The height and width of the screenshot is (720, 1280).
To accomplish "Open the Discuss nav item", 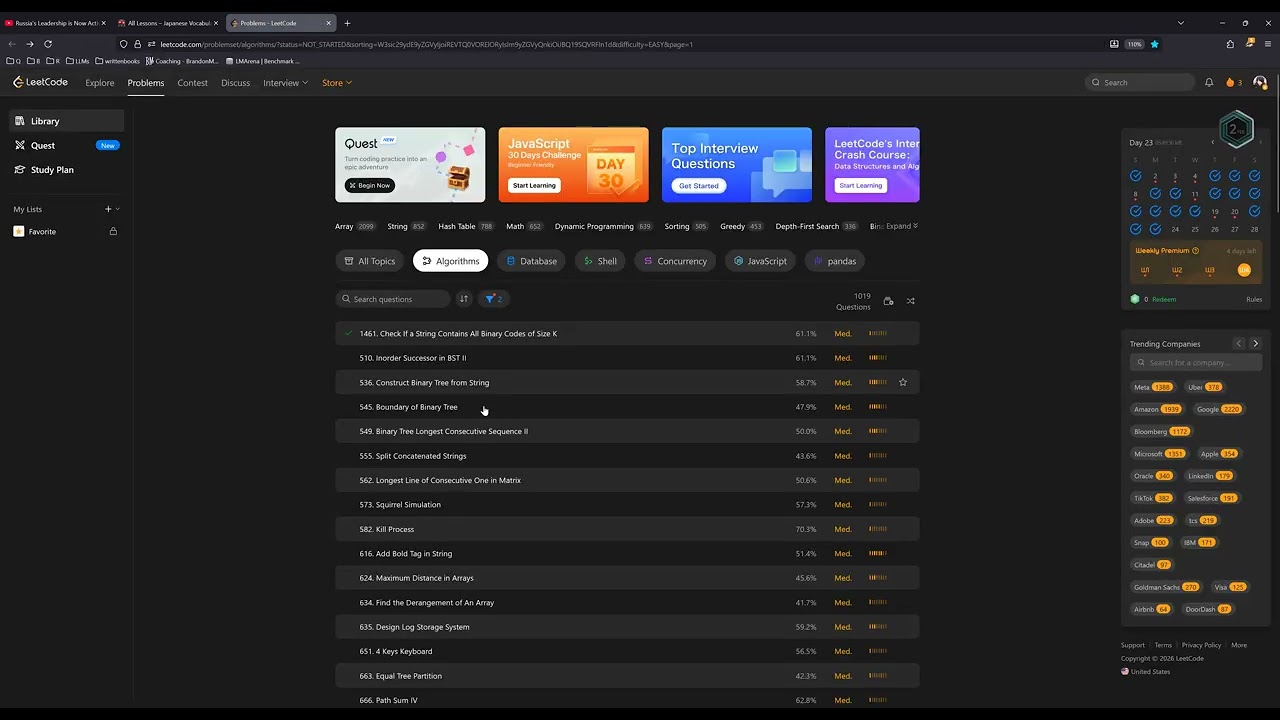I will click(x=236, y=83).
